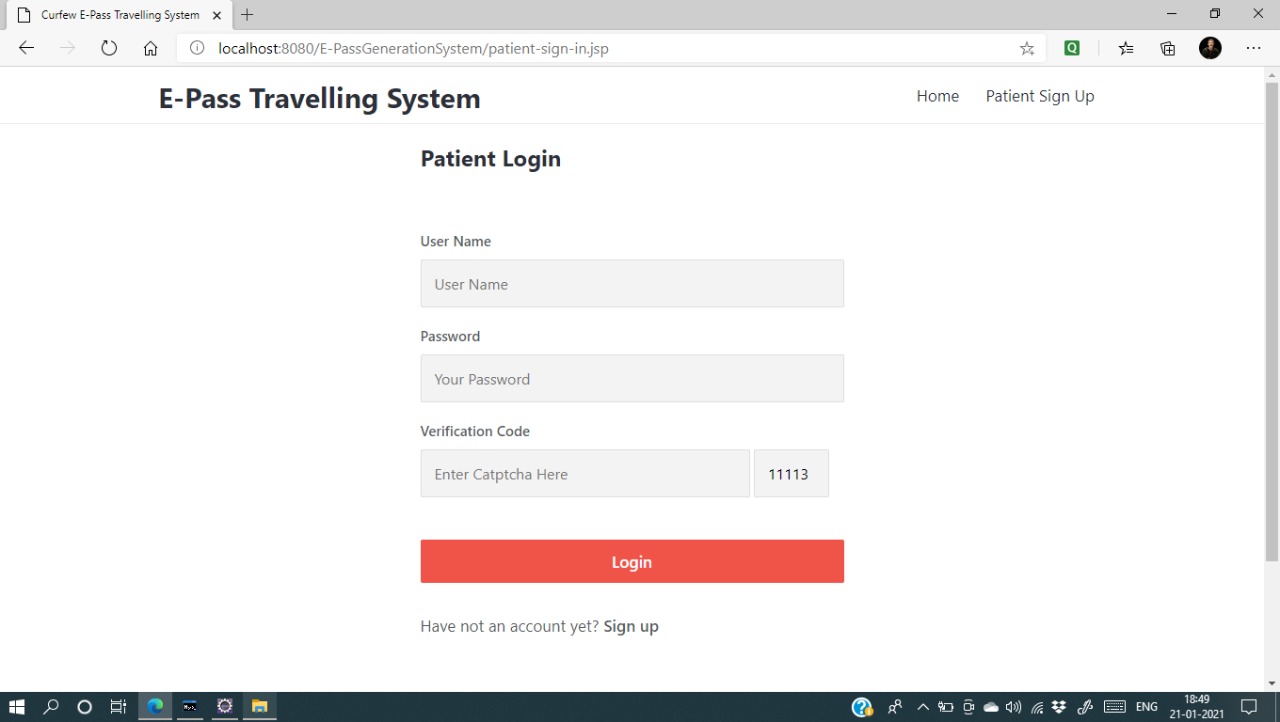
Task: Follow the Sign up link
Action: pyautogui.click(x=631, y=626)
